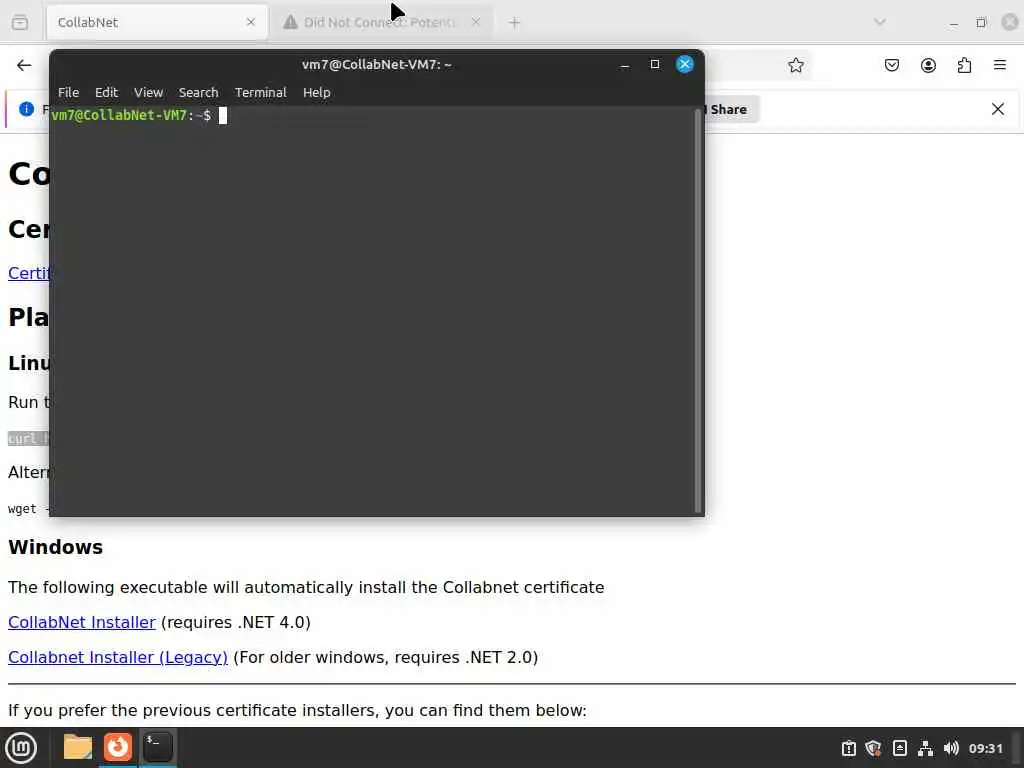Close the terminal window with blue X

click(684, 64)
